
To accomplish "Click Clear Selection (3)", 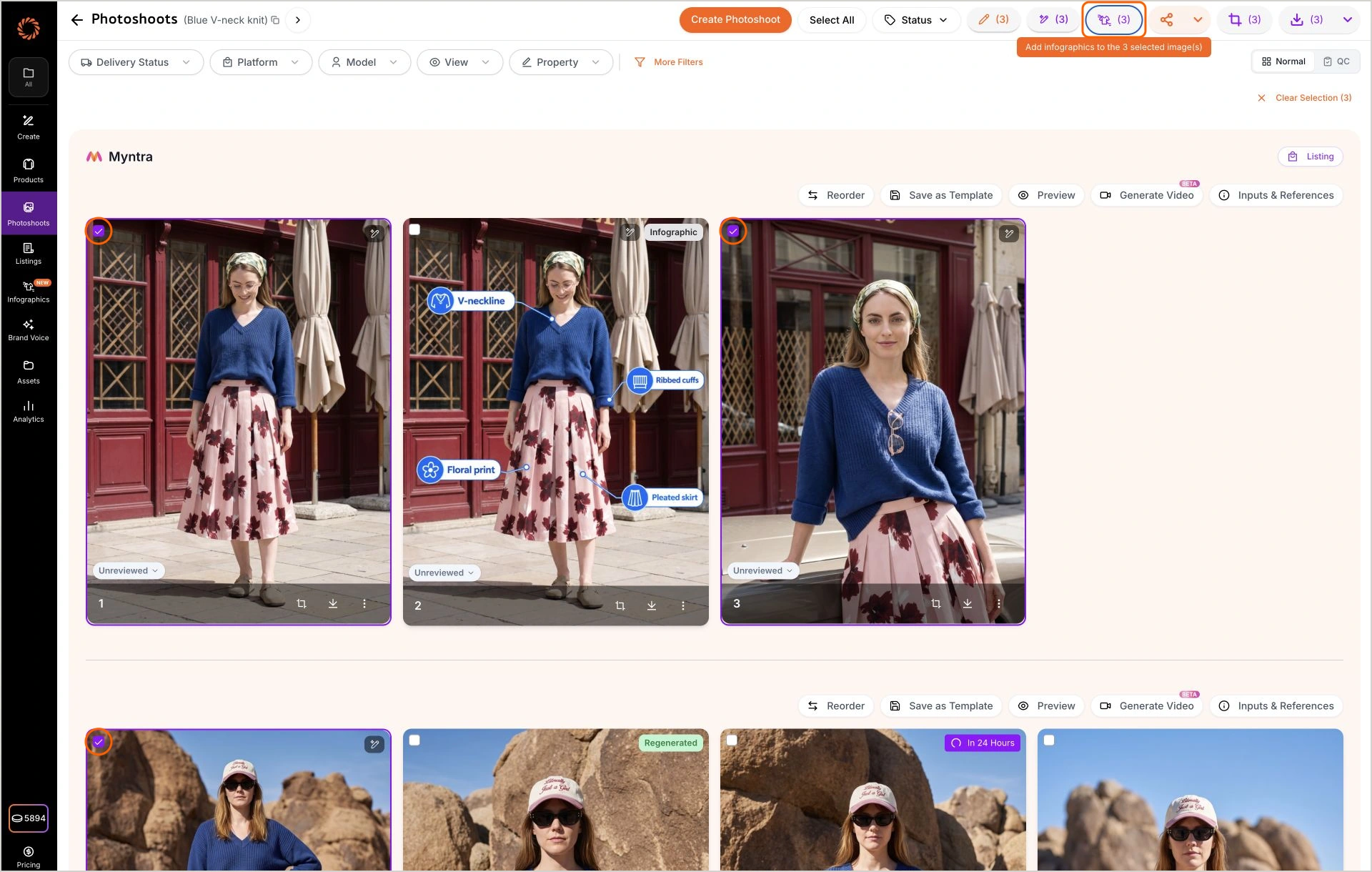I will [1305, 98].
